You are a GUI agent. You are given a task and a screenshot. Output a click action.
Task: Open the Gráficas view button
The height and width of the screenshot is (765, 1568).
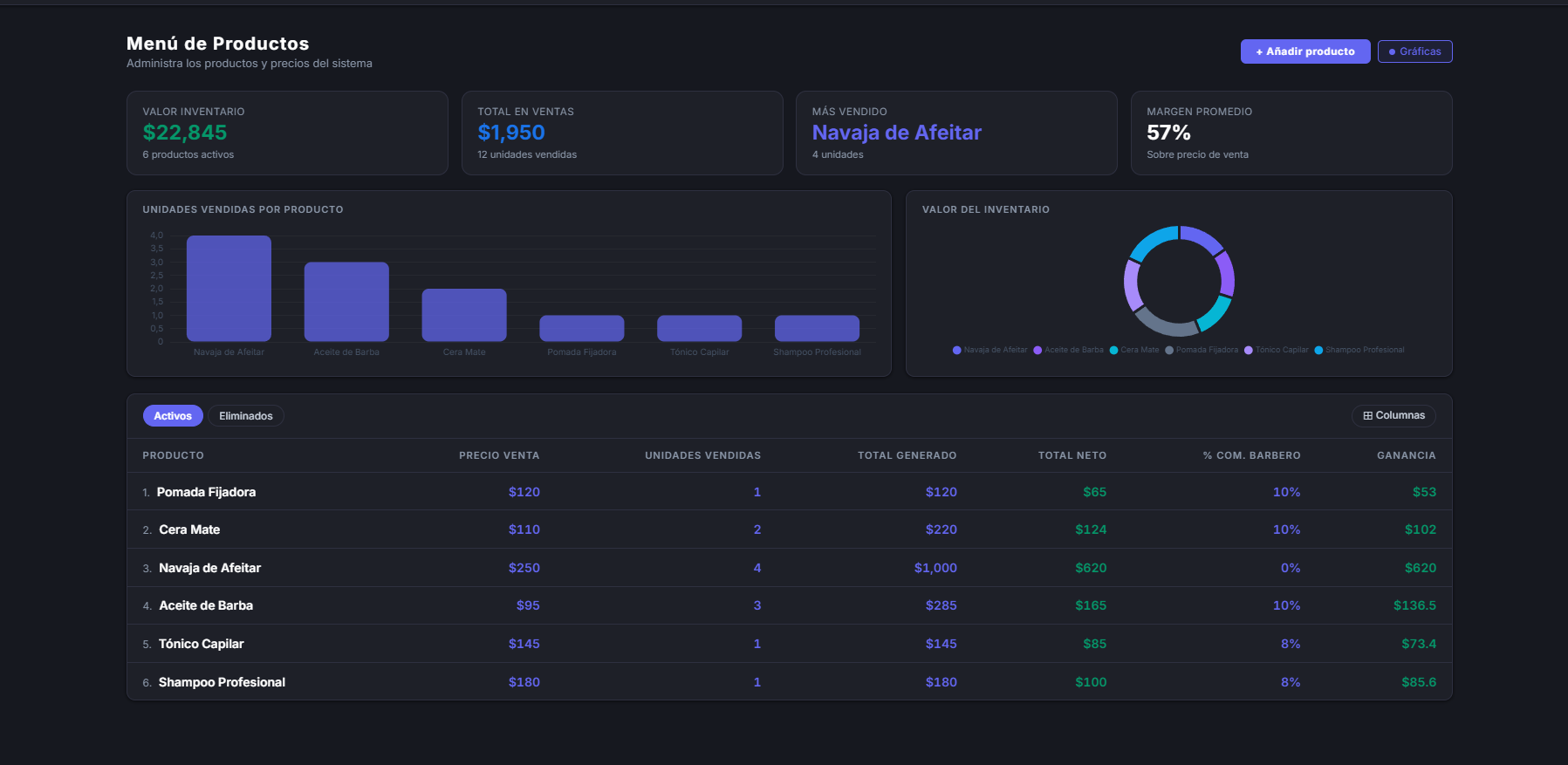click(x=1414, y=51)
